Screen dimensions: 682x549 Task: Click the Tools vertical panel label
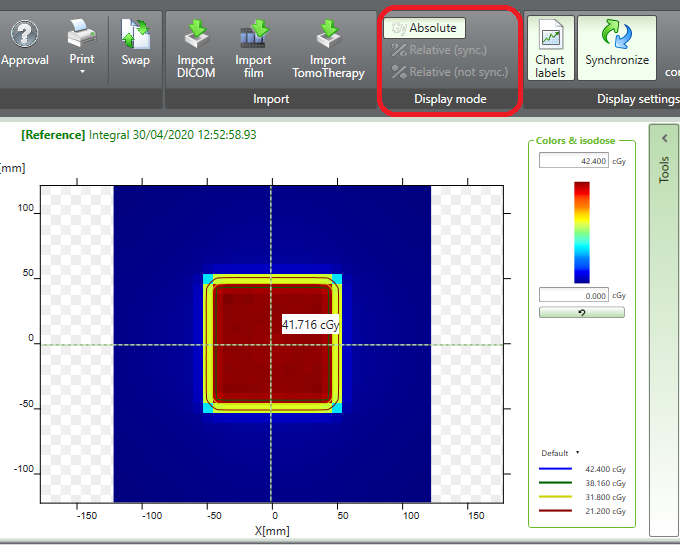(664, 170)
